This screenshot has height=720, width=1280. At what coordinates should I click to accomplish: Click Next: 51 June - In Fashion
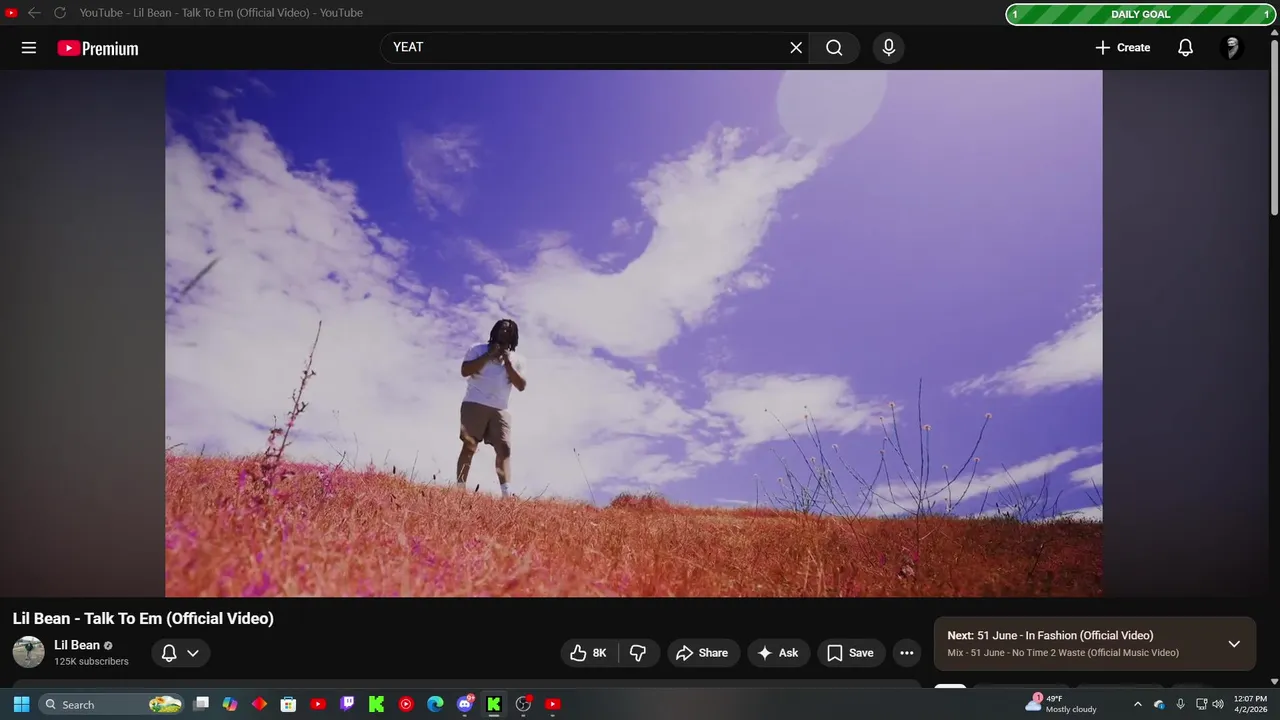click(1050, 635)
